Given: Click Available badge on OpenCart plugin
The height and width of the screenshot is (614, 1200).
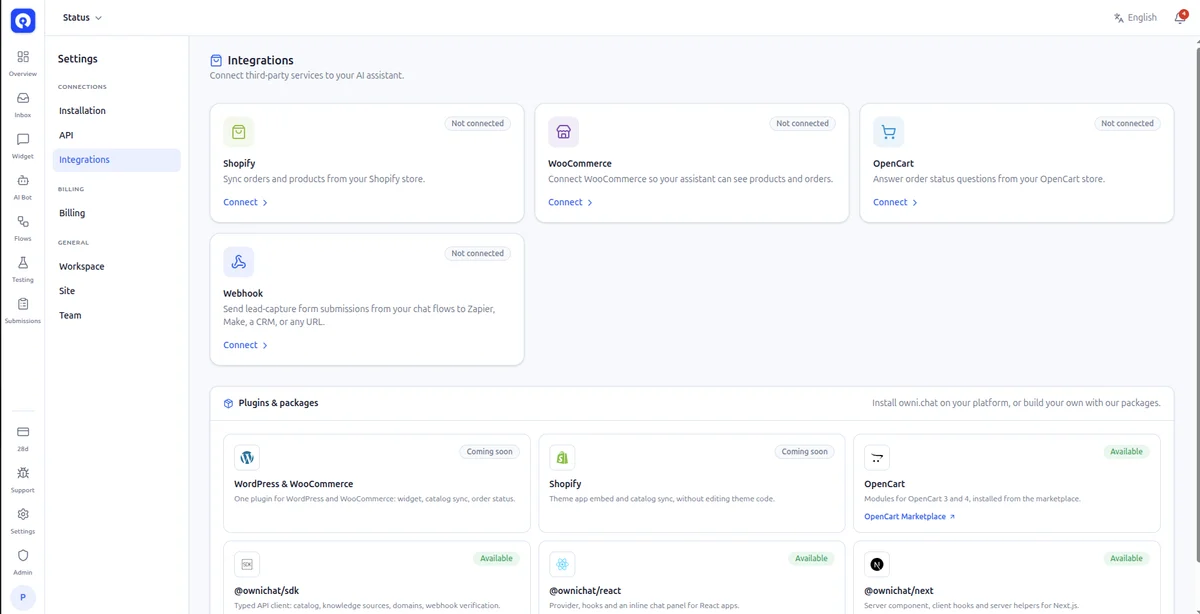Looking at the screenshot, I should pyautogui.click(x=1127, y=452).
